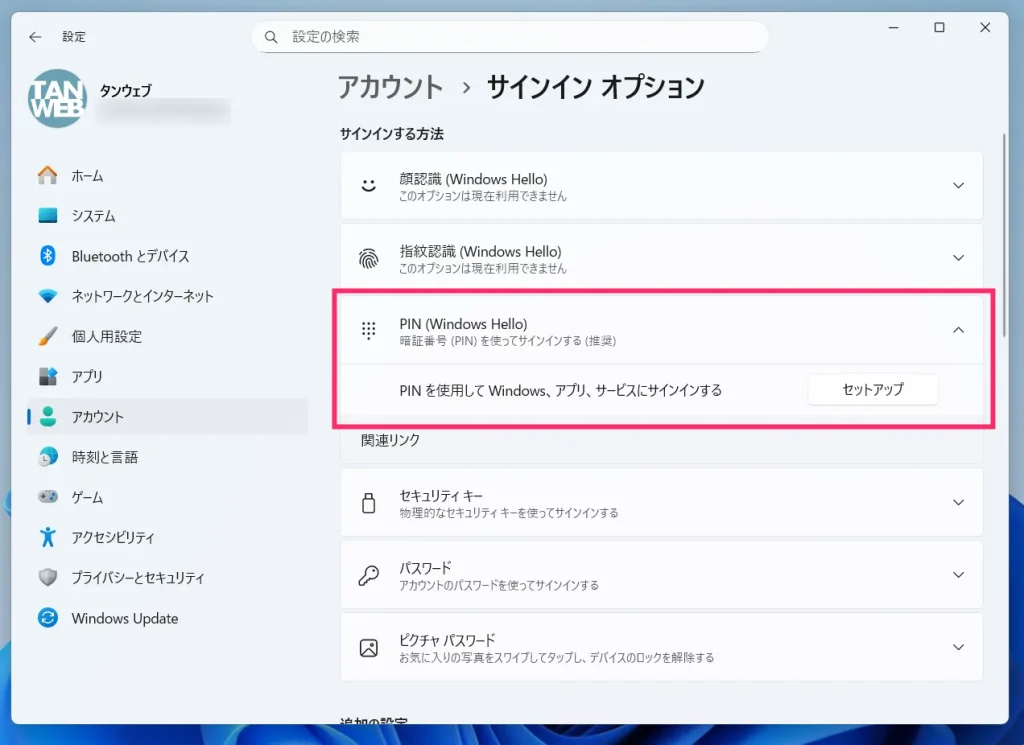The height and width of the screenshot is (745, 1024).
Task: Click the アカウント person icon
Action: point(48,417)
